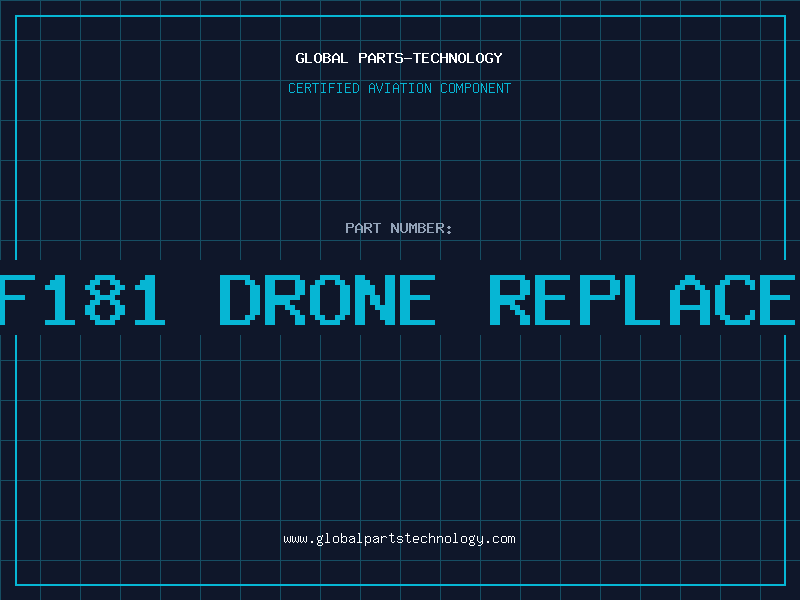Click the GLOBAL PARTS-TECHNOLOGY company heading
The width and height of the screenshot is (800, 600).
point(399,58)
